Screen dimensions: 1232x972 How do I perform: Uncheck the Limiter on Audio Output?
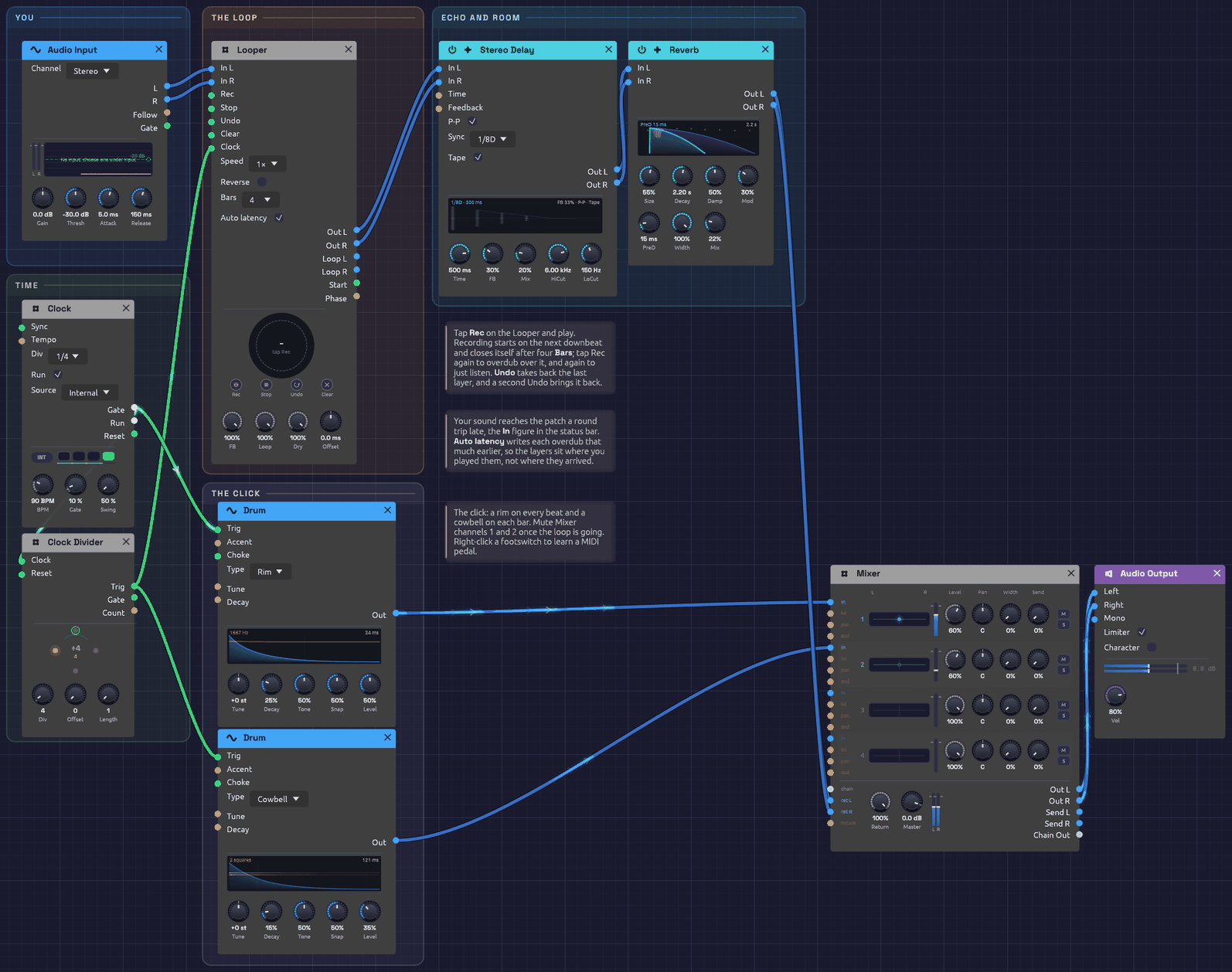1142,632
